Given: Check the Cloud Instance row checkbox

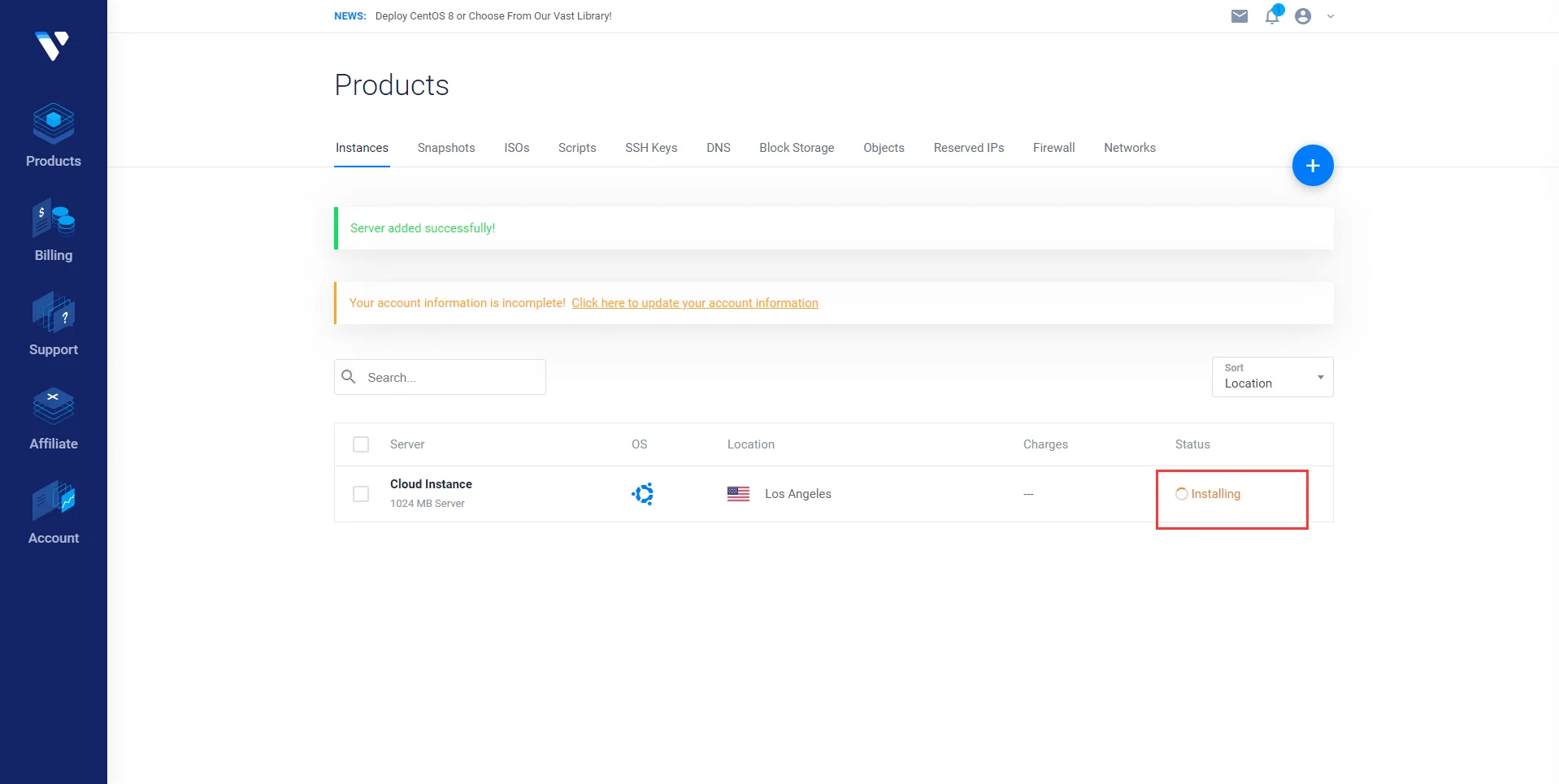Looking at the screenshot, I should coord(361,494).
